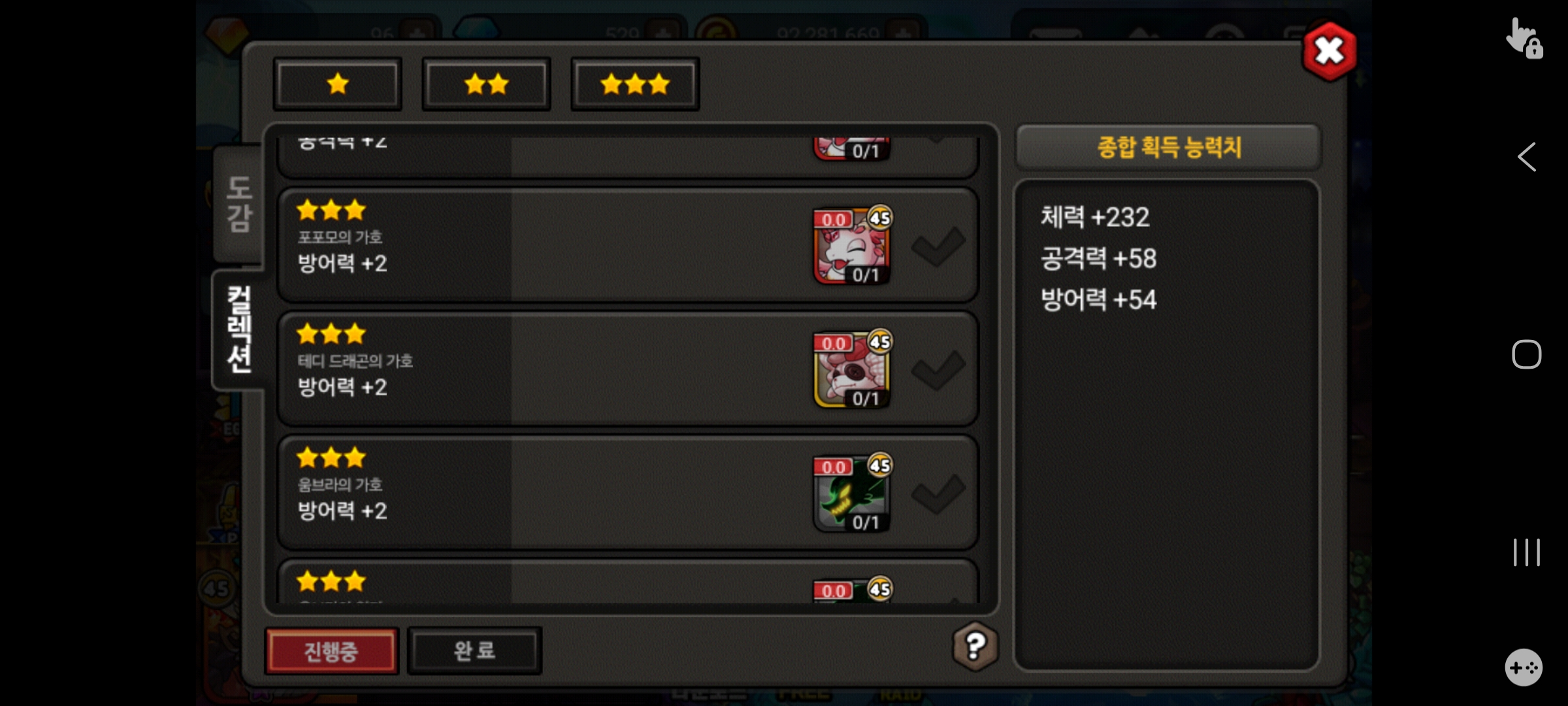This screenshot has width=1568, height=706.
Task: Tap the Android back arrow
Action: click(1526, 157)
